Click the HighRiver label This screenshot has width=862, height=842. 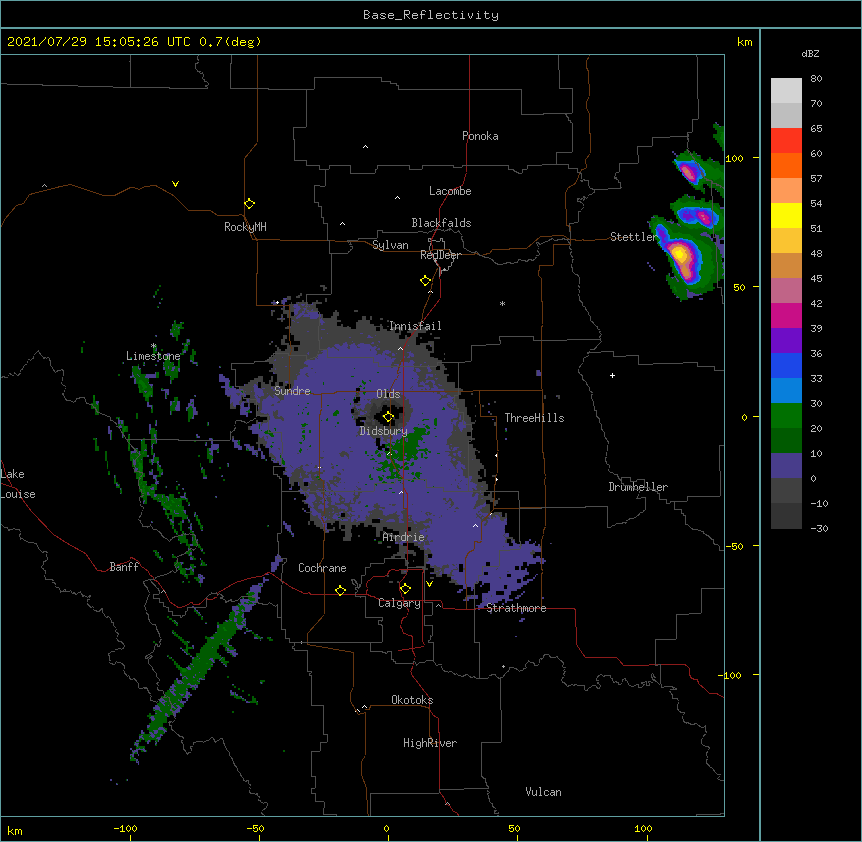(430, 743)
